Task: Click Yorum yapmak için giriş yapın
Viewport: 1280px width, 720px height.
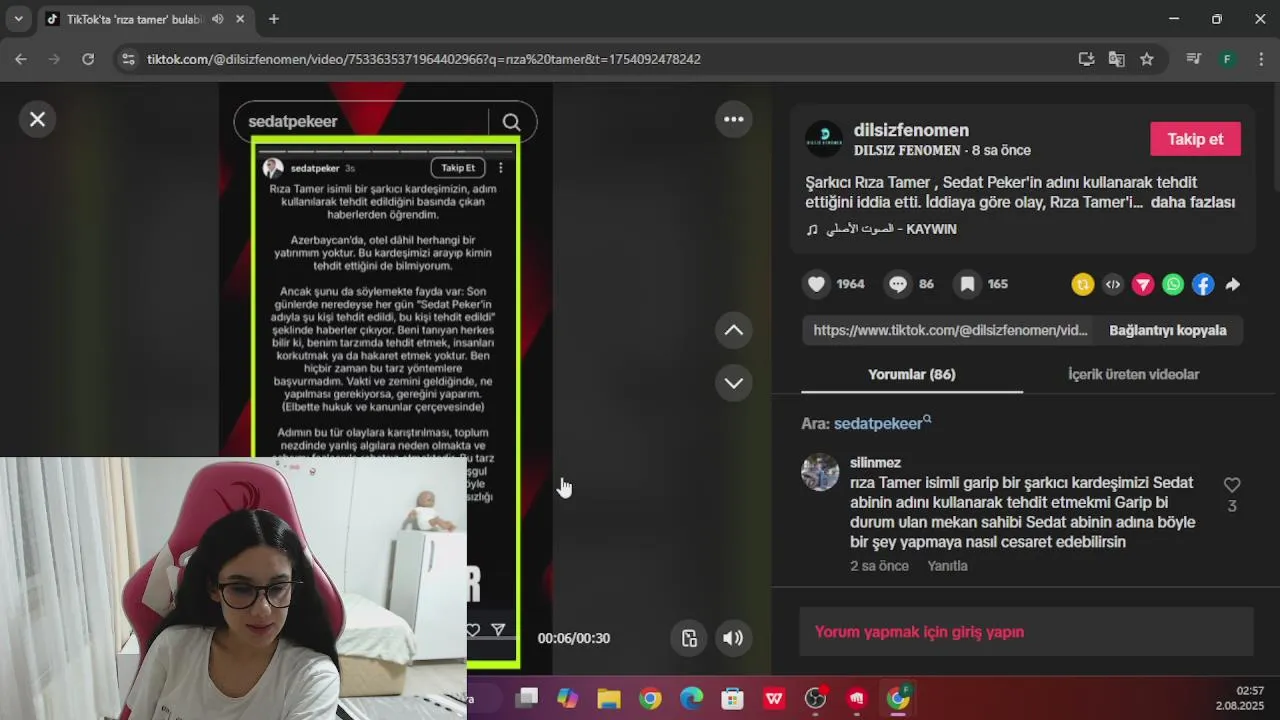Action: click(x=1026, y=632)
